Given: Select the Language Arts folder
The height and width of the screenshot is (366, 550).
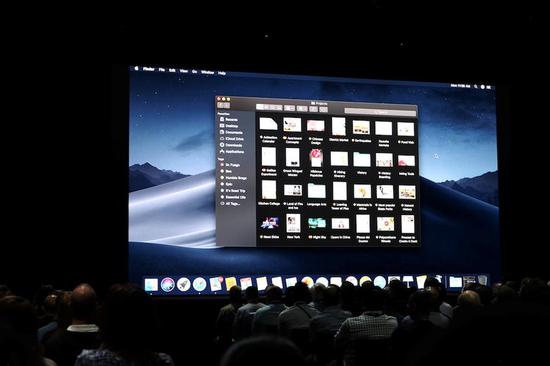Looking at the screenshot, I should pos(317,191).
